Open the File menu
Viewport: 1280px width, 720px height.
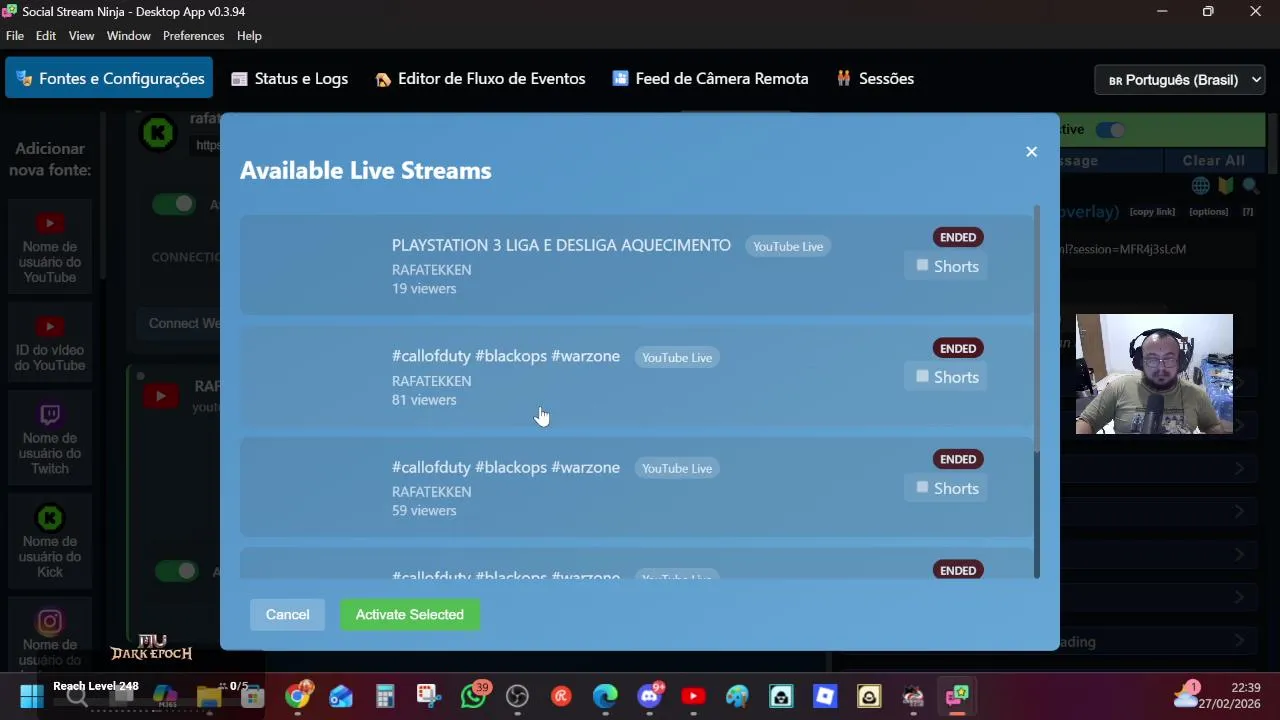coord(14,36)
